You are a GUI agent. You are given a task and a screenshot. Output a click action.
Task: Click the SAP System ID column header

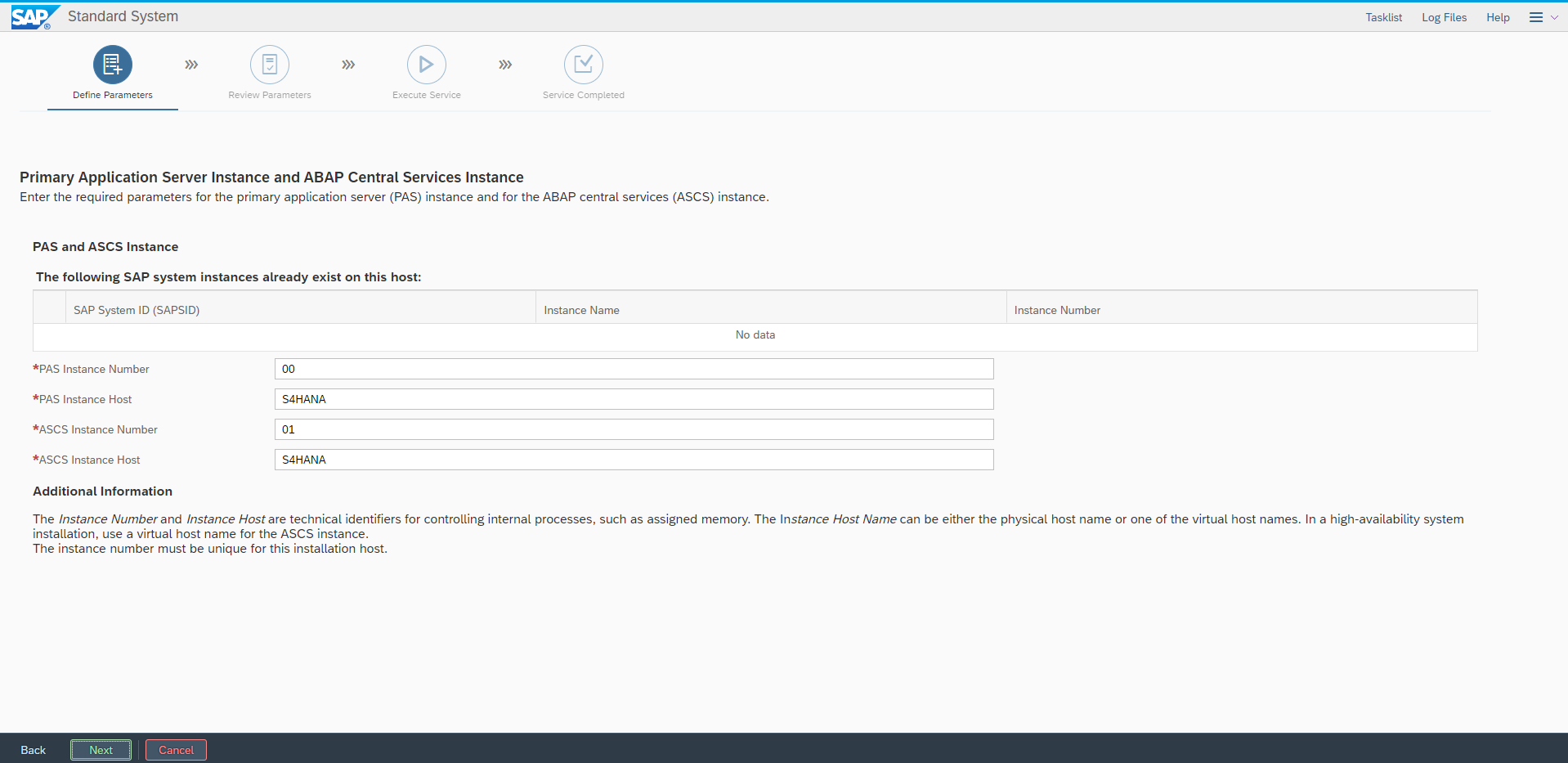point(137,310)
